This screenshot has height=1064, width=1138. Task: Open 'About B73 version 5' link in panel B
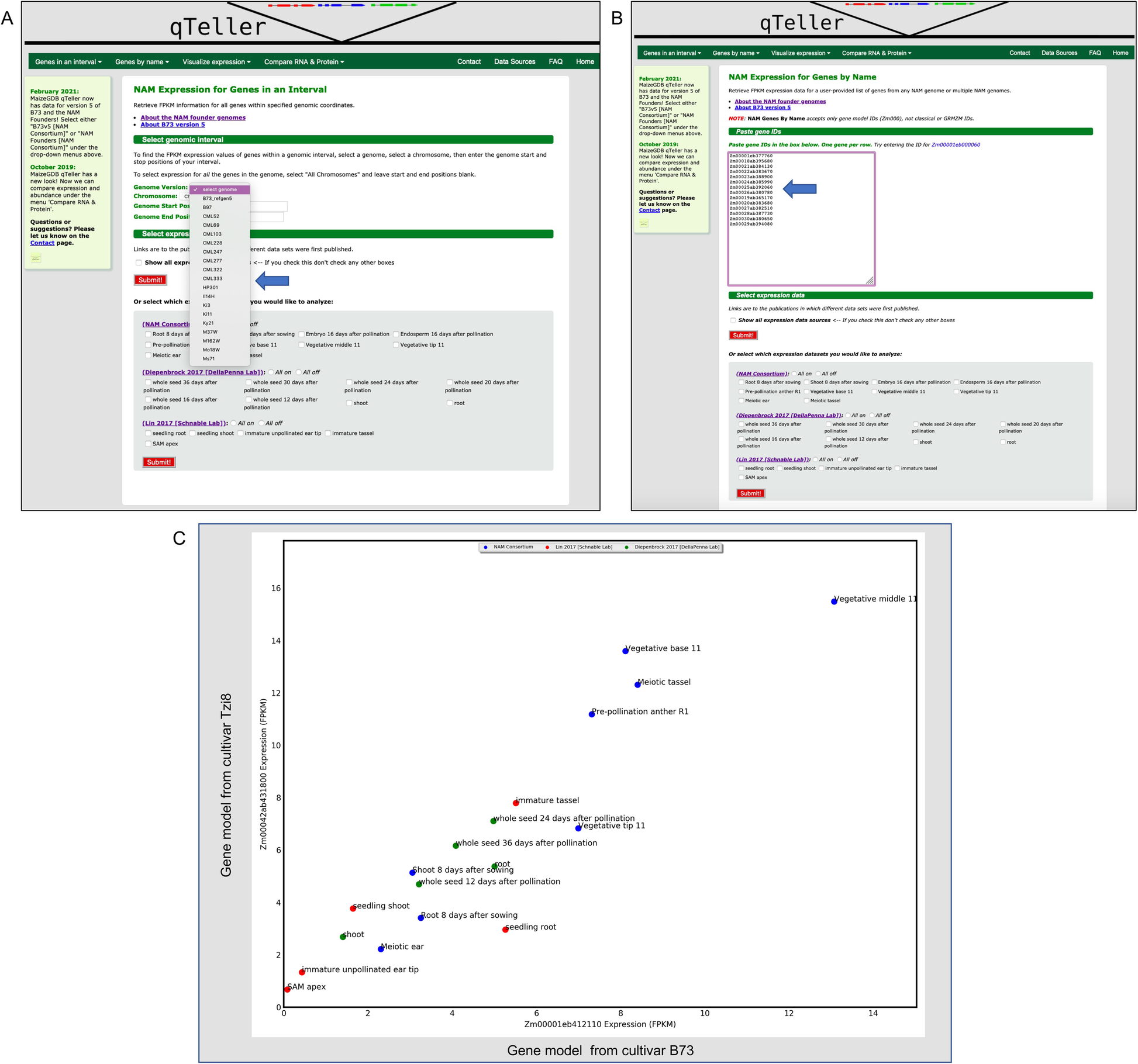(x=763, y=108)
